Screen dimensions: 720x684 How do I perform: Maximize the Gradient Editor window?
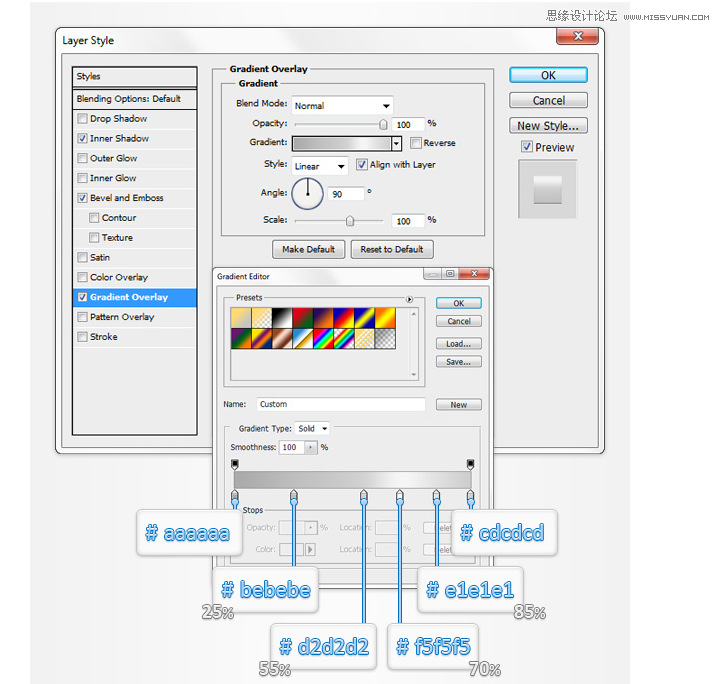tap(450, 274)
